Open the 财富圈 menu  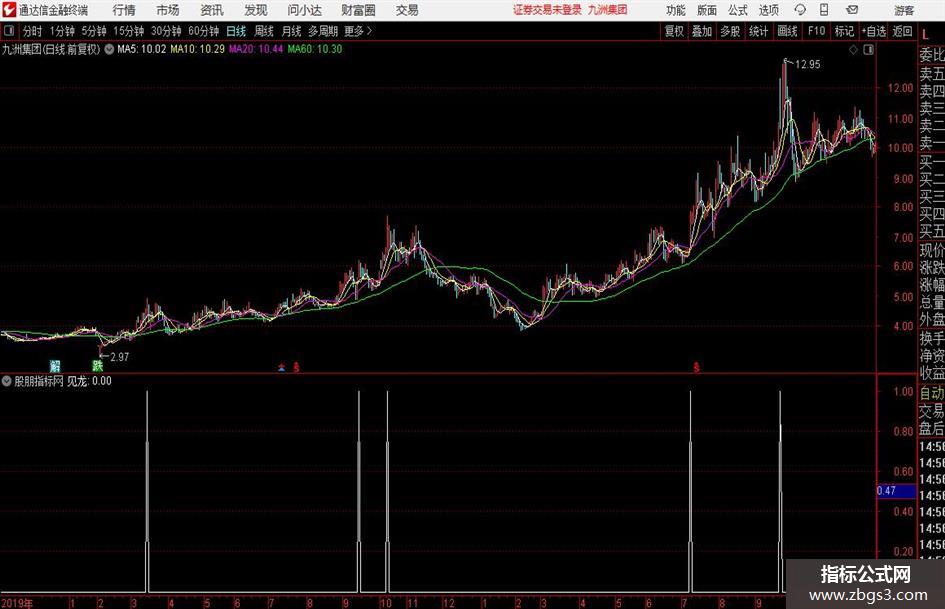[358, 10]
